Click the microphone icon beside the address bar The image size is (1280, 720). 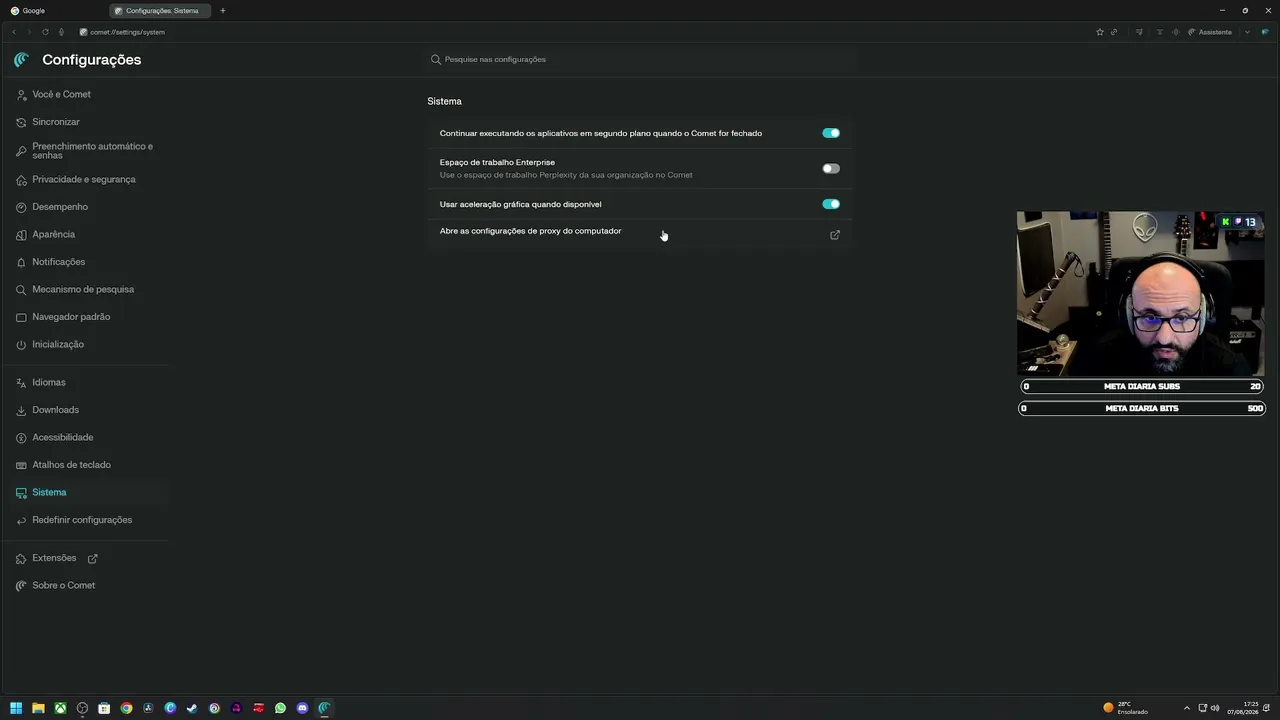pos(61,32)
